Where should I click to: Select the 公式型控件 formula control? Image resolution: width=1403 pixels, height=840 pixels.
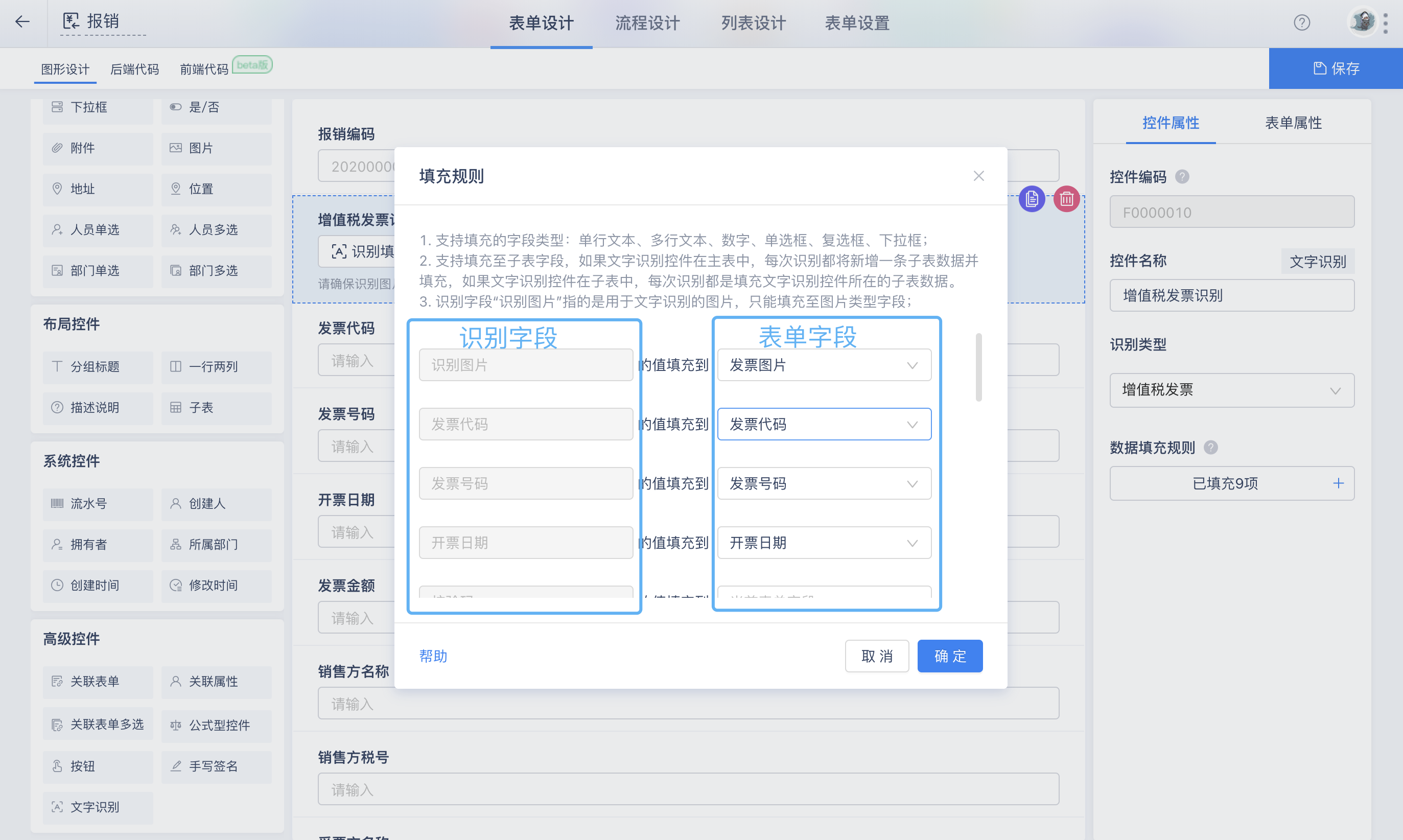click(216, 726)
